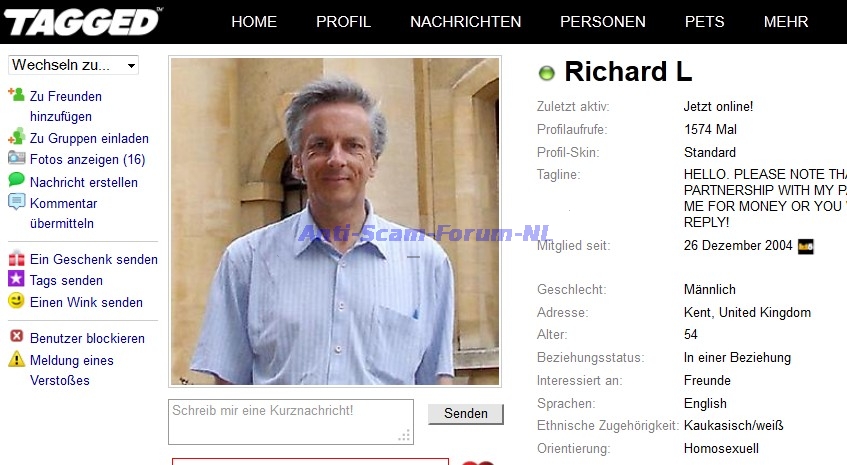The height and width of the screenshot is (465, 847).
Task: Open the PETS navigation item
Action: 704,22
